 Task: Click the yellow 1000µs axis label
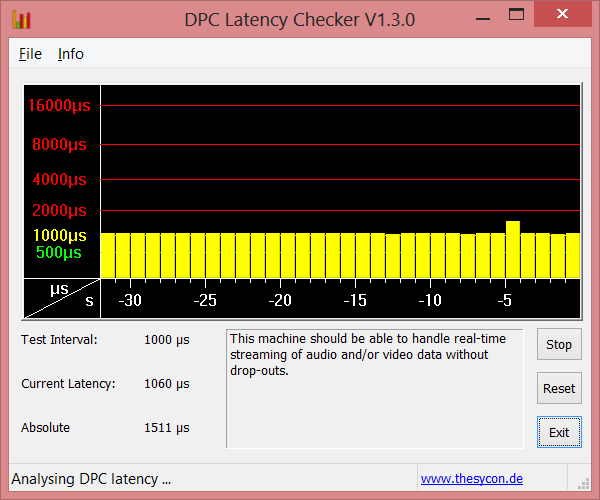[x=60, y=235]
